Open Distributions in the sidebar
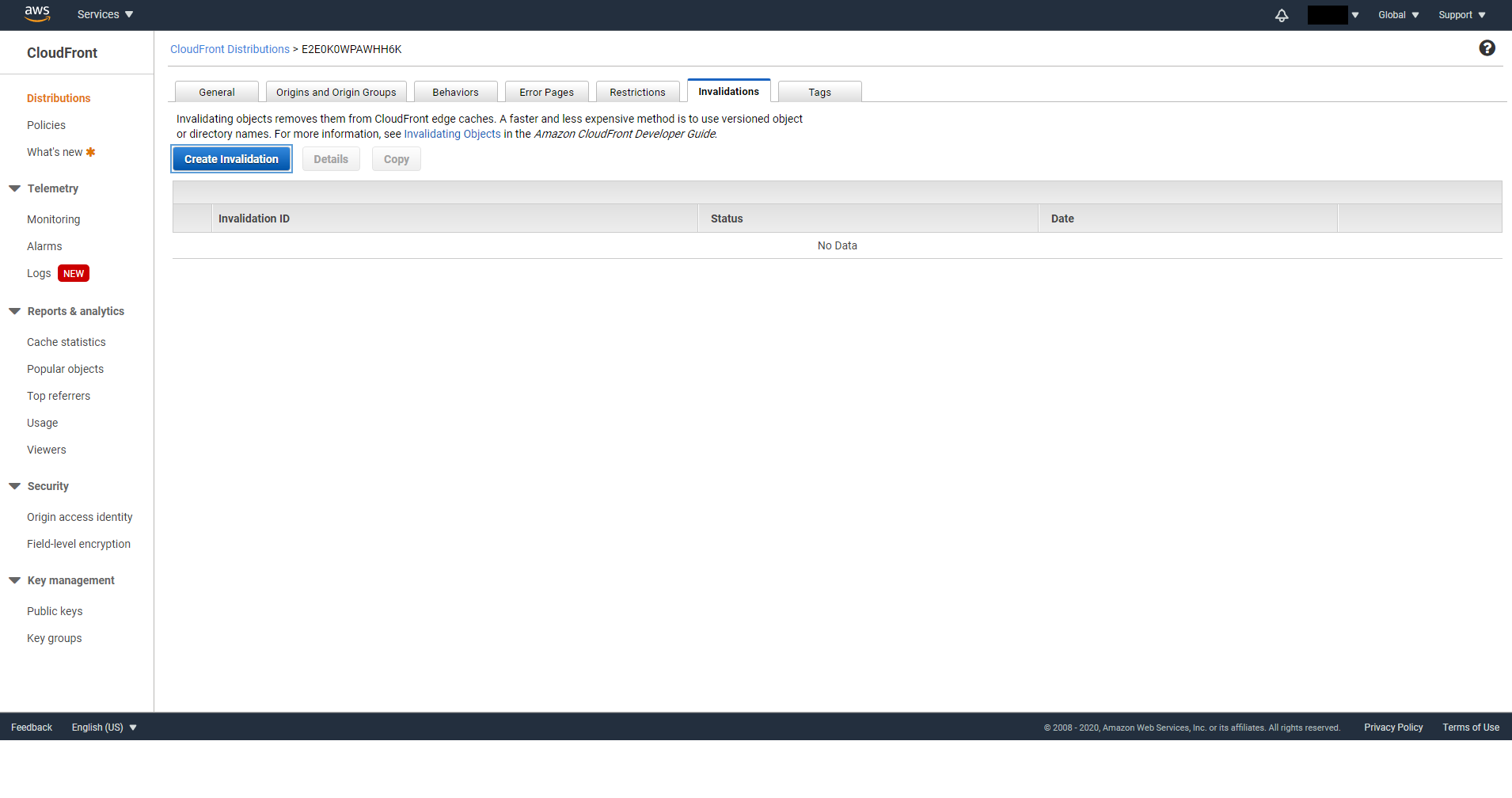Screen dimensions: 1512x798 click(x=59, y=98)
